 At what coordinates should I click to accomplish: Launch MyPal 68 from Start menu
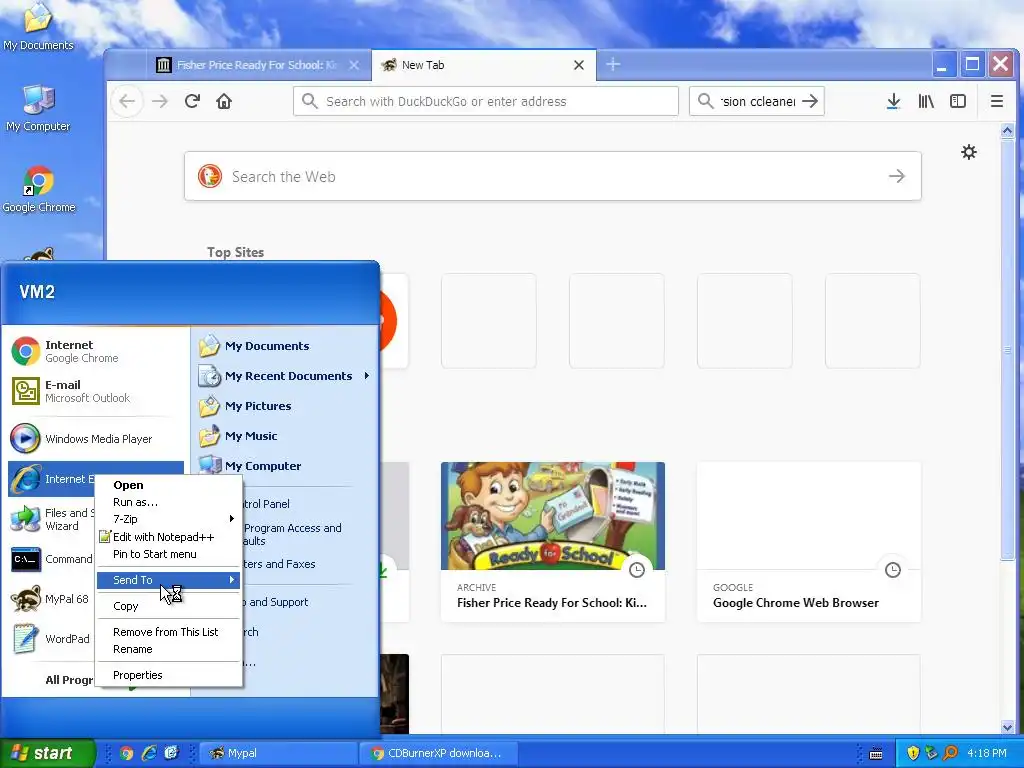pos(51,599)
